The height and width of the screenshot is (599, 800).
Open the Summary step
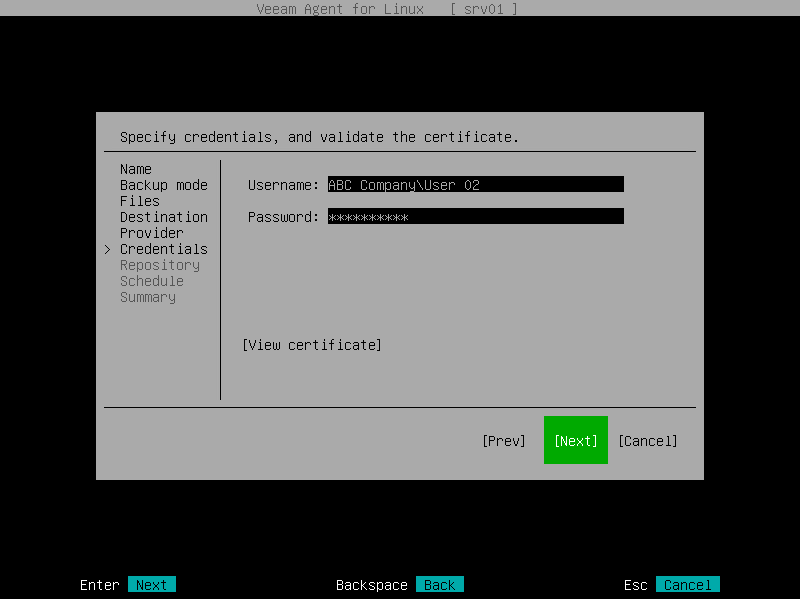pos(147,296)
